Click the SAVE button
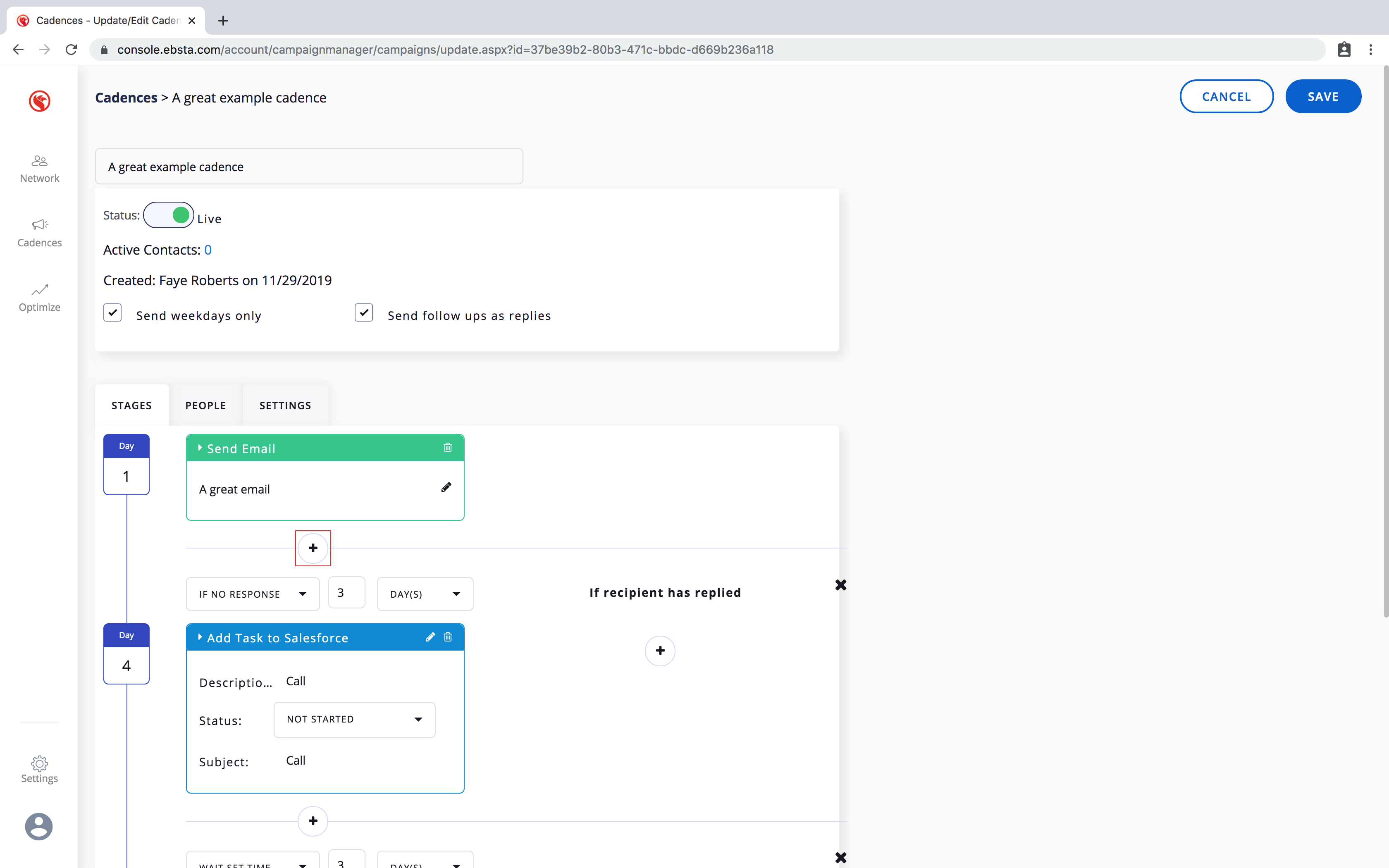 1322,96
